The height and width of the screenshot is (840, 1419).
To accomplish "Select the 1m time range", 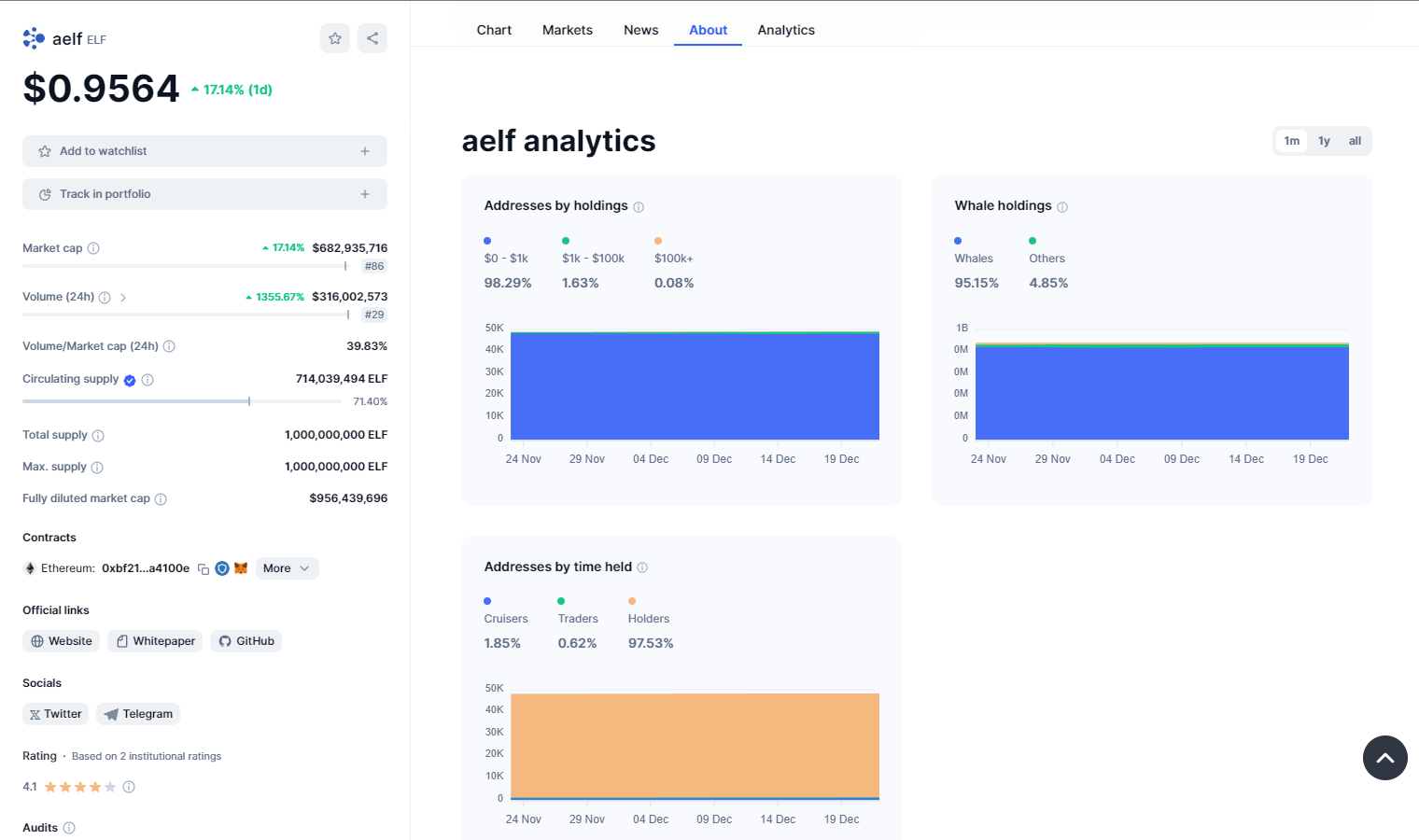I will coord(1291,141).
